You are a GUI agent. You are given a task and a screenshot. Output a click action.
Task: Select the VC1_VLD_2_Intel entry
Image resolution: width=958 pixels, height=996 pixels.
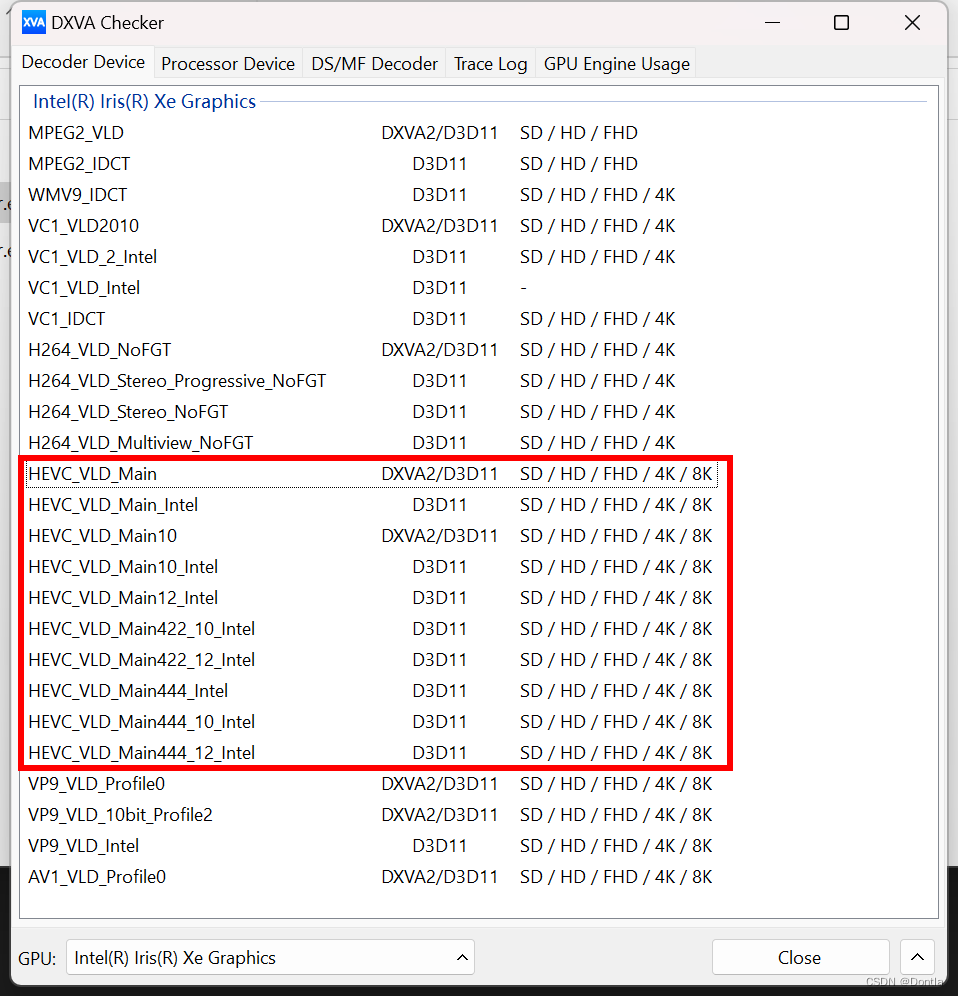pyautogui.click(x=372, y=257)
